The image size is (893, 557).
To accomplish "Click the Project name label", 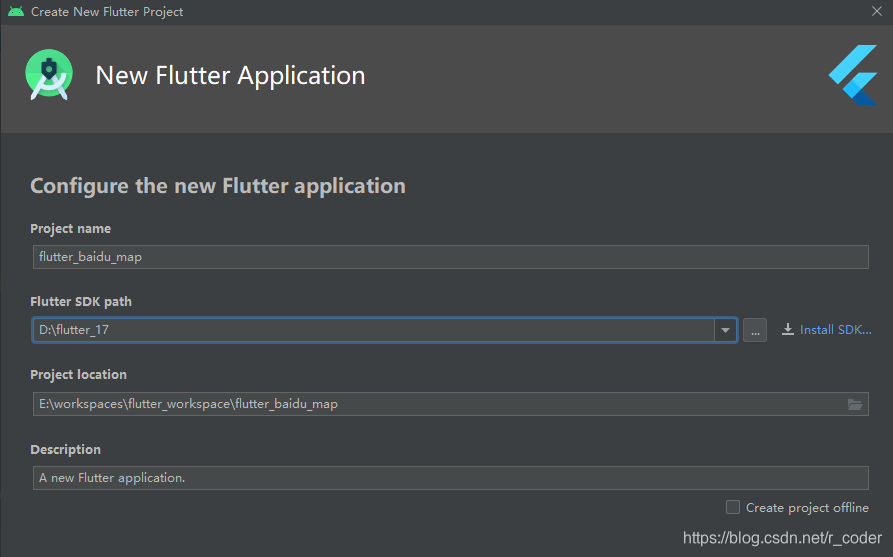I will tap(71, 229).
